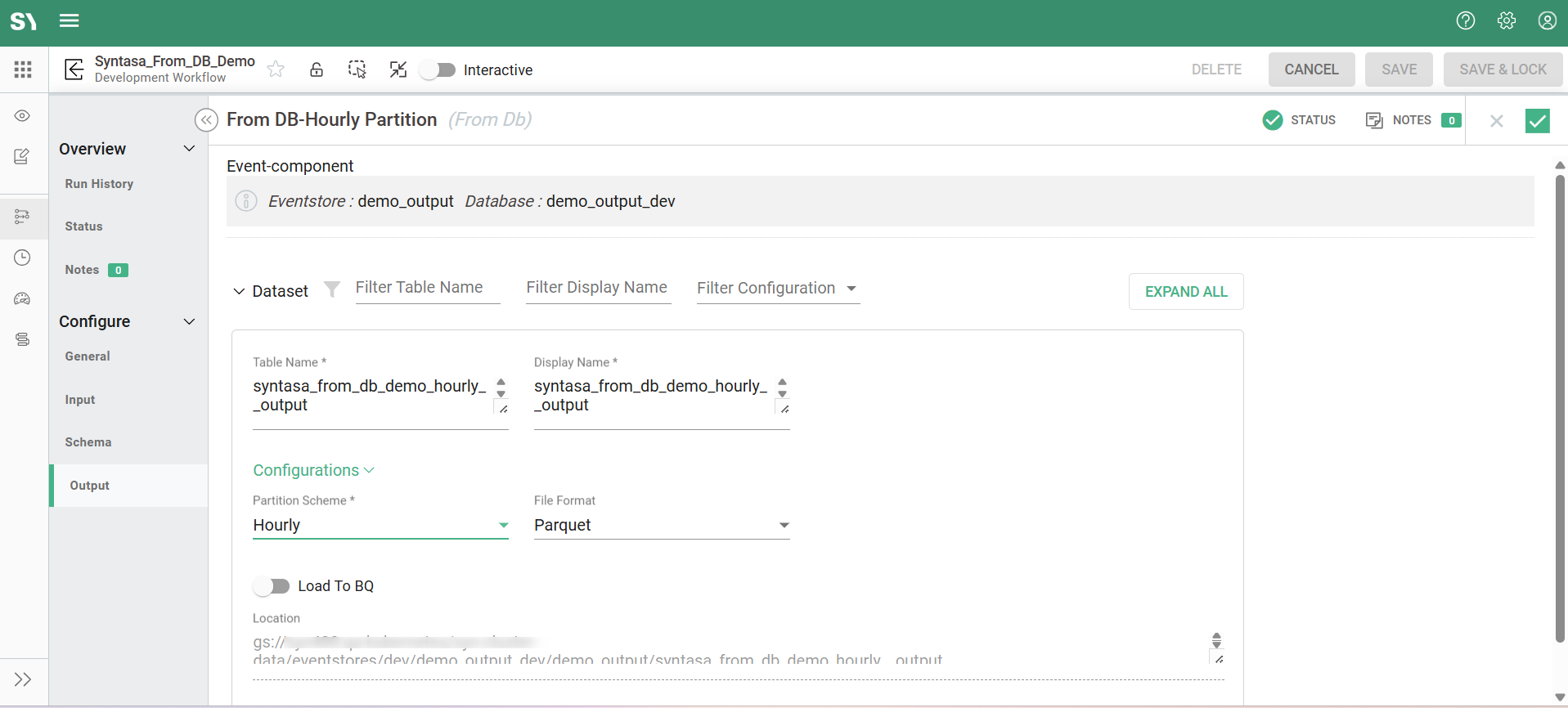The width and height of the screenshot is (1568, 708).
Task: Collapse the side panel with double-chevron icon
Action: click(206, 120)
